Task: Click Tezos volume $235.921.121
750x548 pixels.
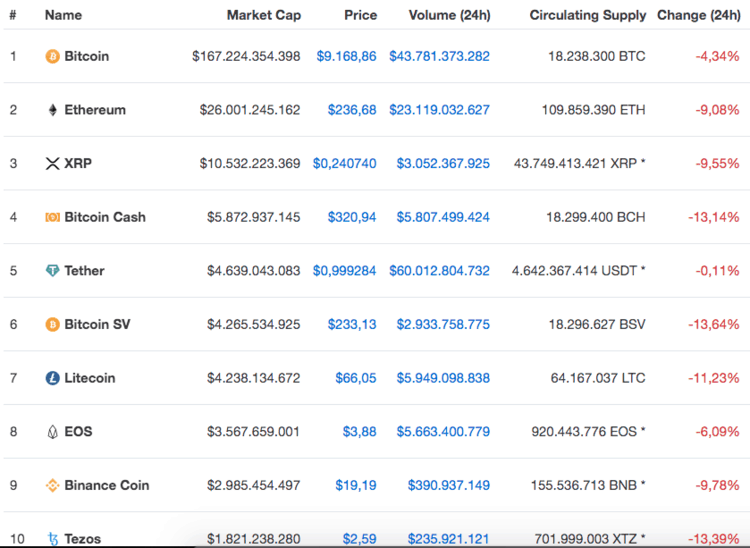Action: click(x=449, y=539)
